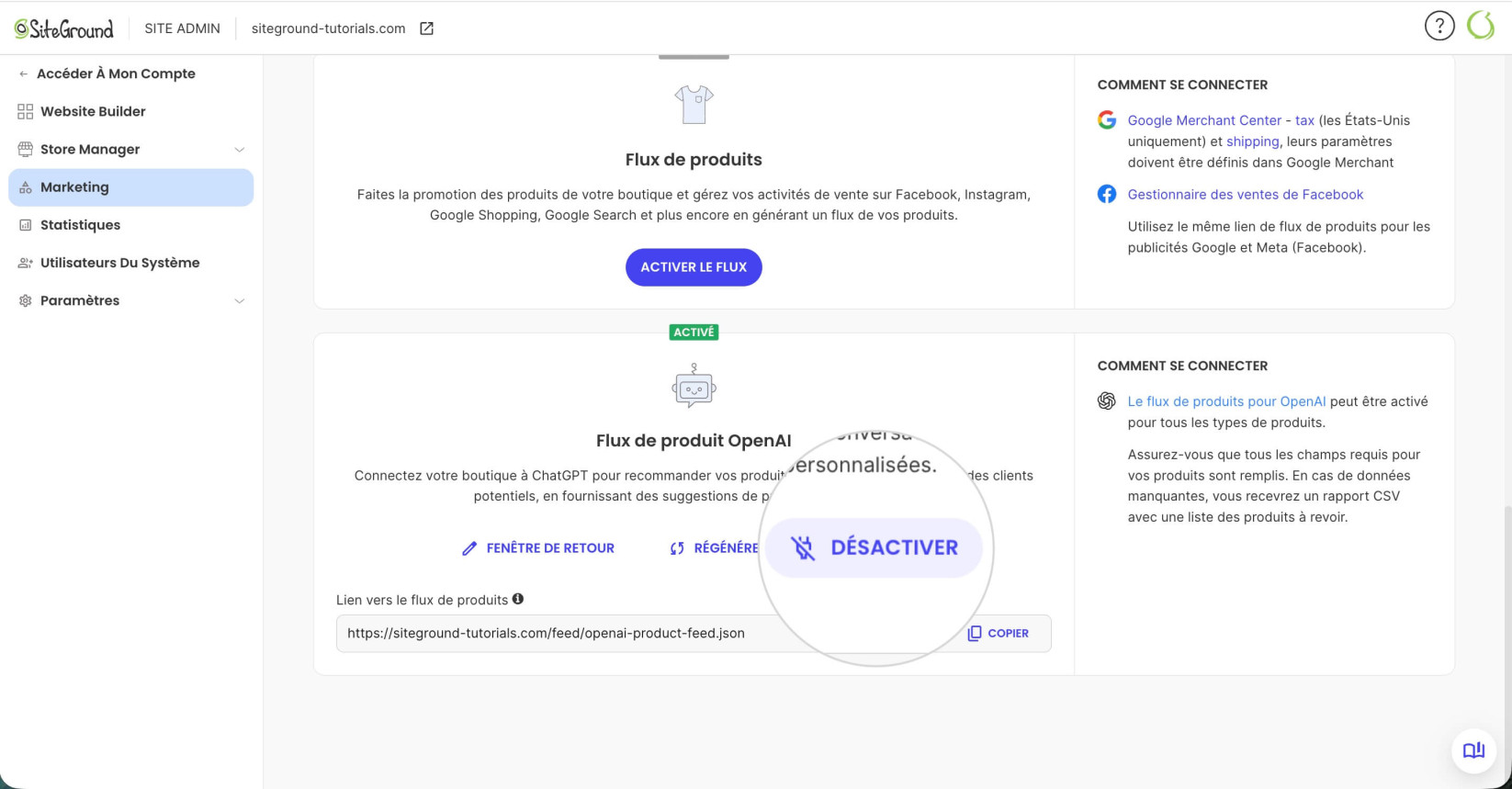Click the SiteGround profile swirl icon

[x=1481, y=26]
